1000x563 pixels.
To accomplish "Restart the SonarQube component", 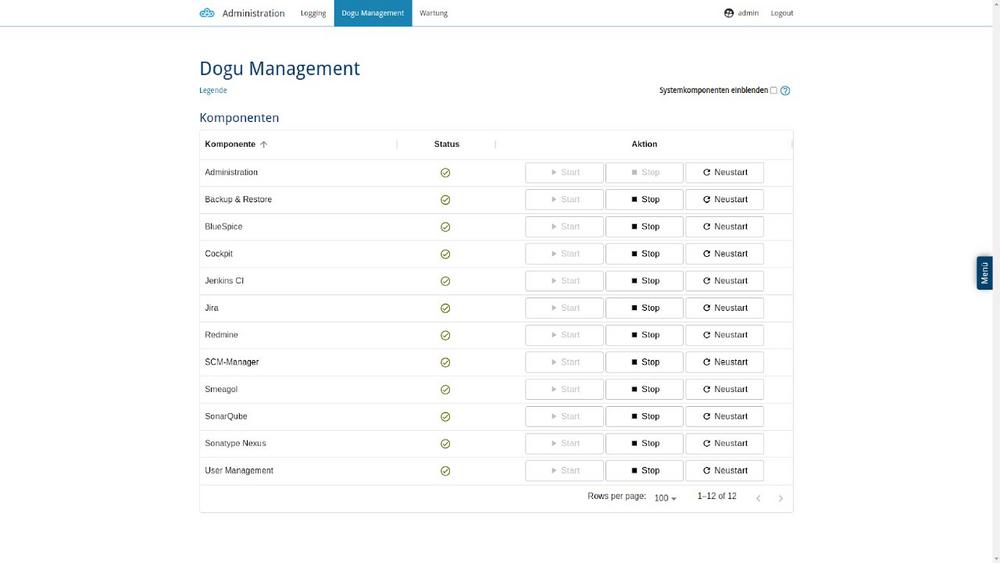I will pyautogui.click(x=724, y=416).
